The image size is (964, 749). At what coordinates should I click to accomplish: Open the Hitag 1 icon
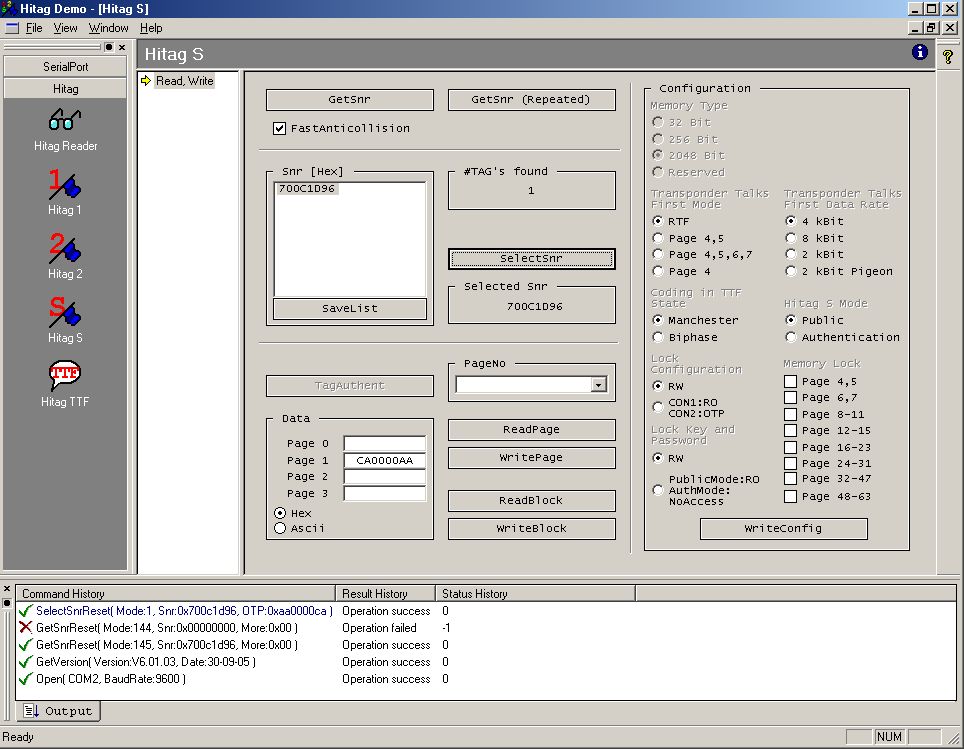[65, 184]
